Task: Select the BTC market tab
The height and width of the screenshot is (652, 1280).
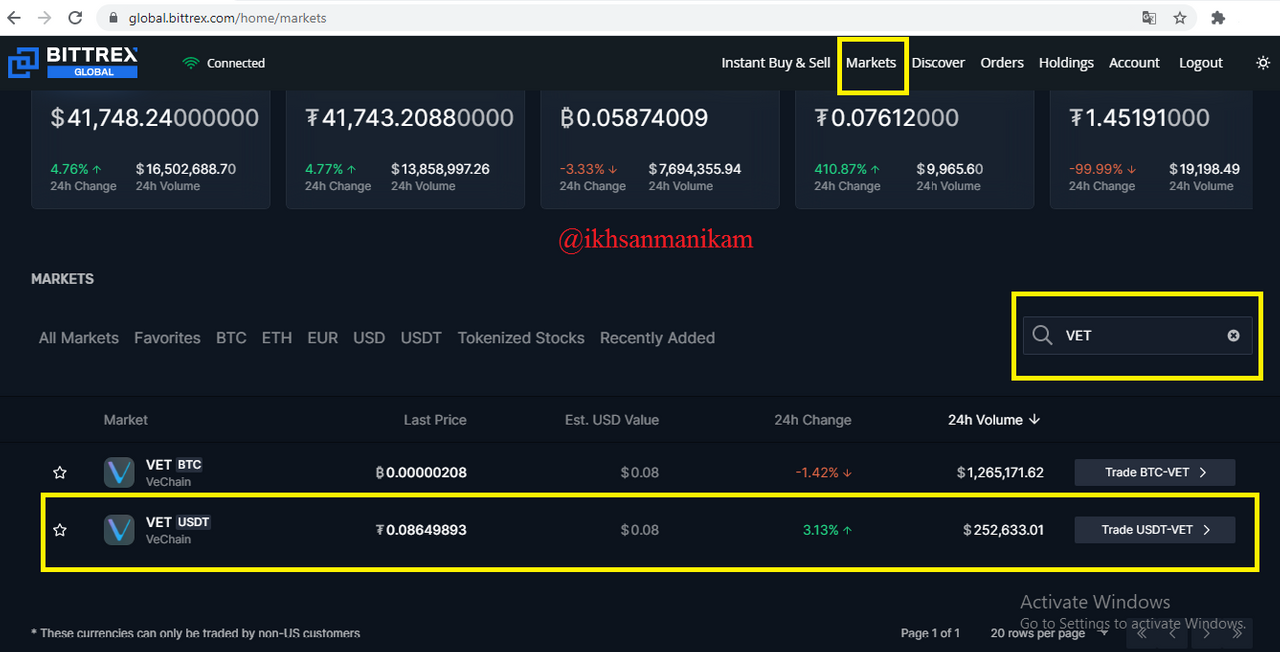Action: 231,338
